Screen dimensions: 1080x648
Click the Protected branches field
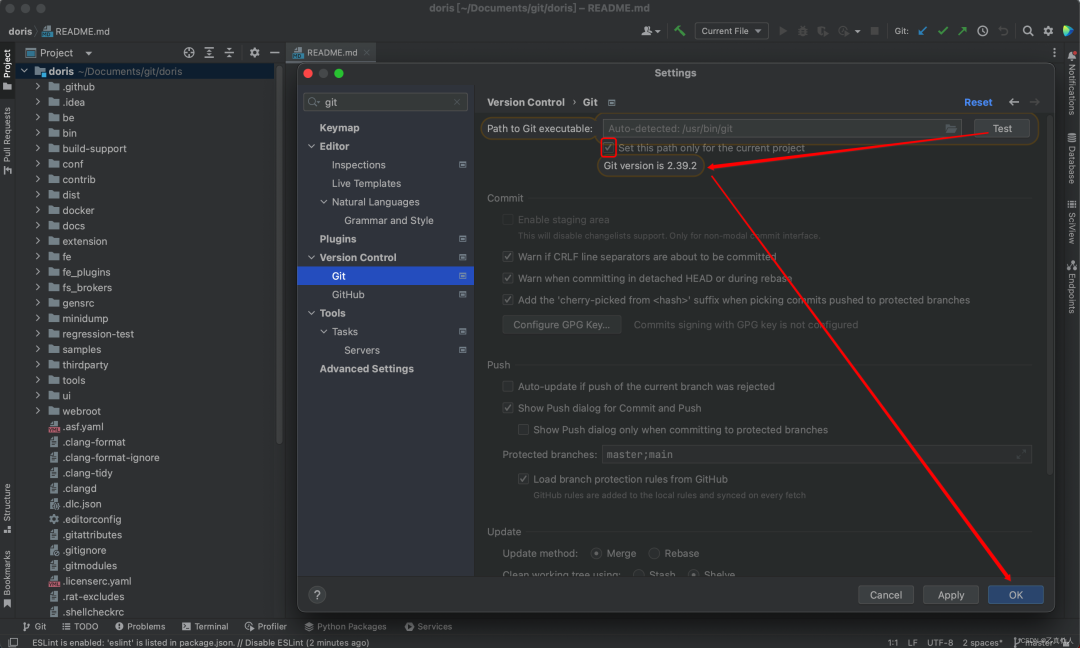pos(816,454)
